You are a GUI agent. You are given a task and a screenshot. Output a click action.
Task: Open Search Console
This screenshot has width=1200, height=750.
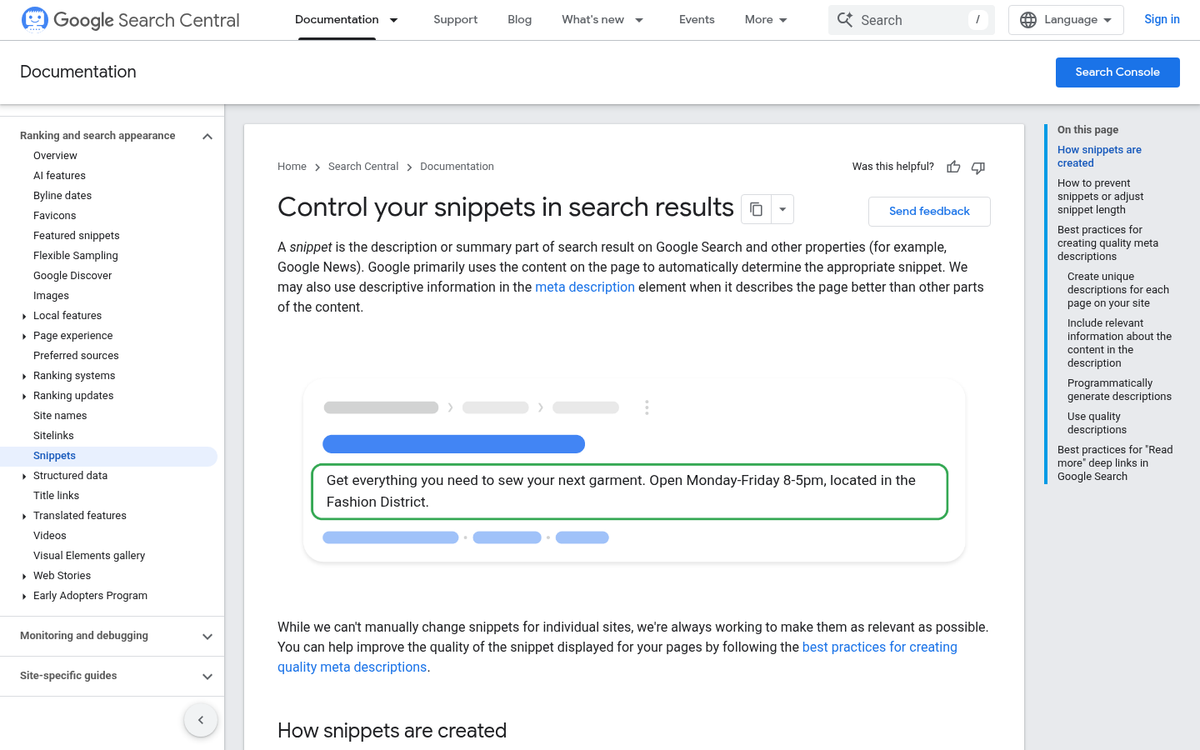pyautogui.click(x=1117, y=72)
